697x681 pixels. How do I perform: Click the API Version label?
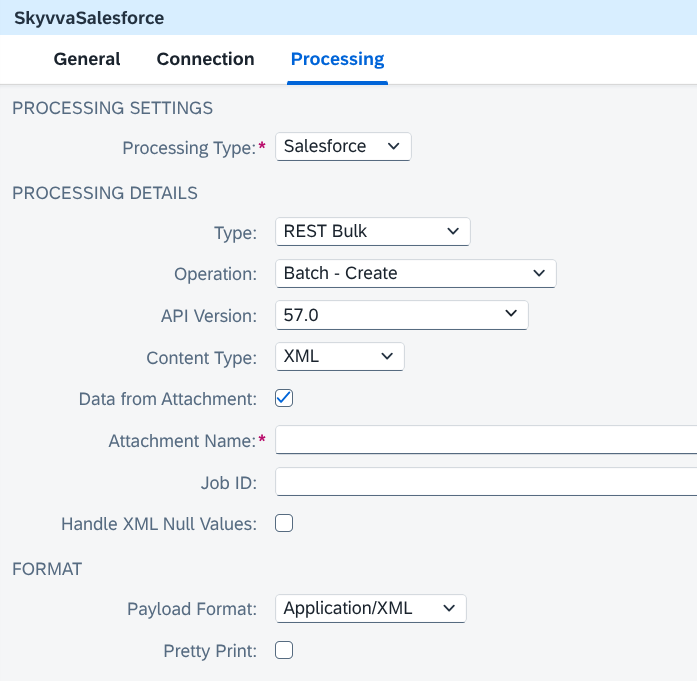pyautogui.click(x=209, y=316)
